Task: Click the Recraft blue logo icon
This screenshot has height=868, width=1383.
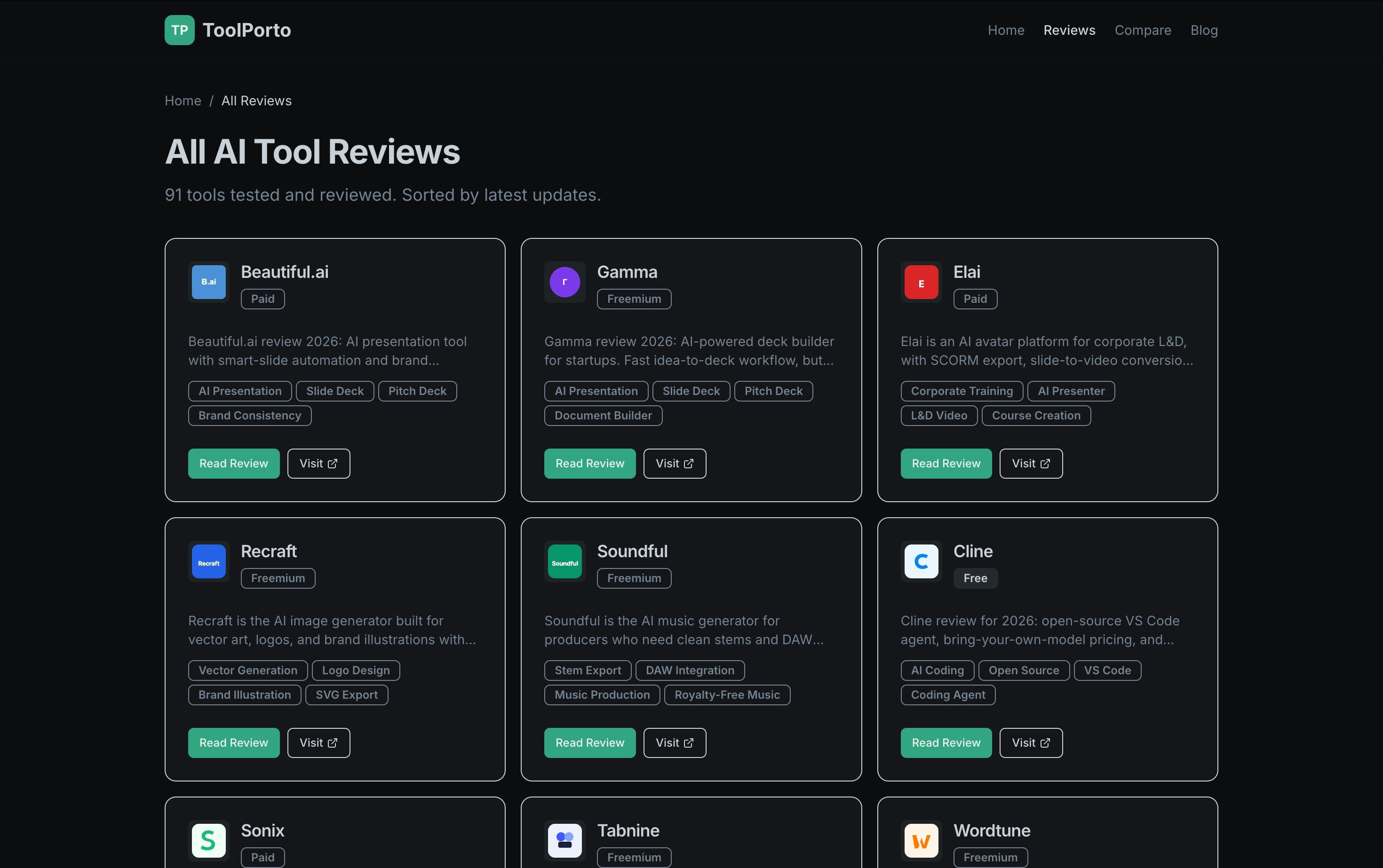Action: coord(208,561)
